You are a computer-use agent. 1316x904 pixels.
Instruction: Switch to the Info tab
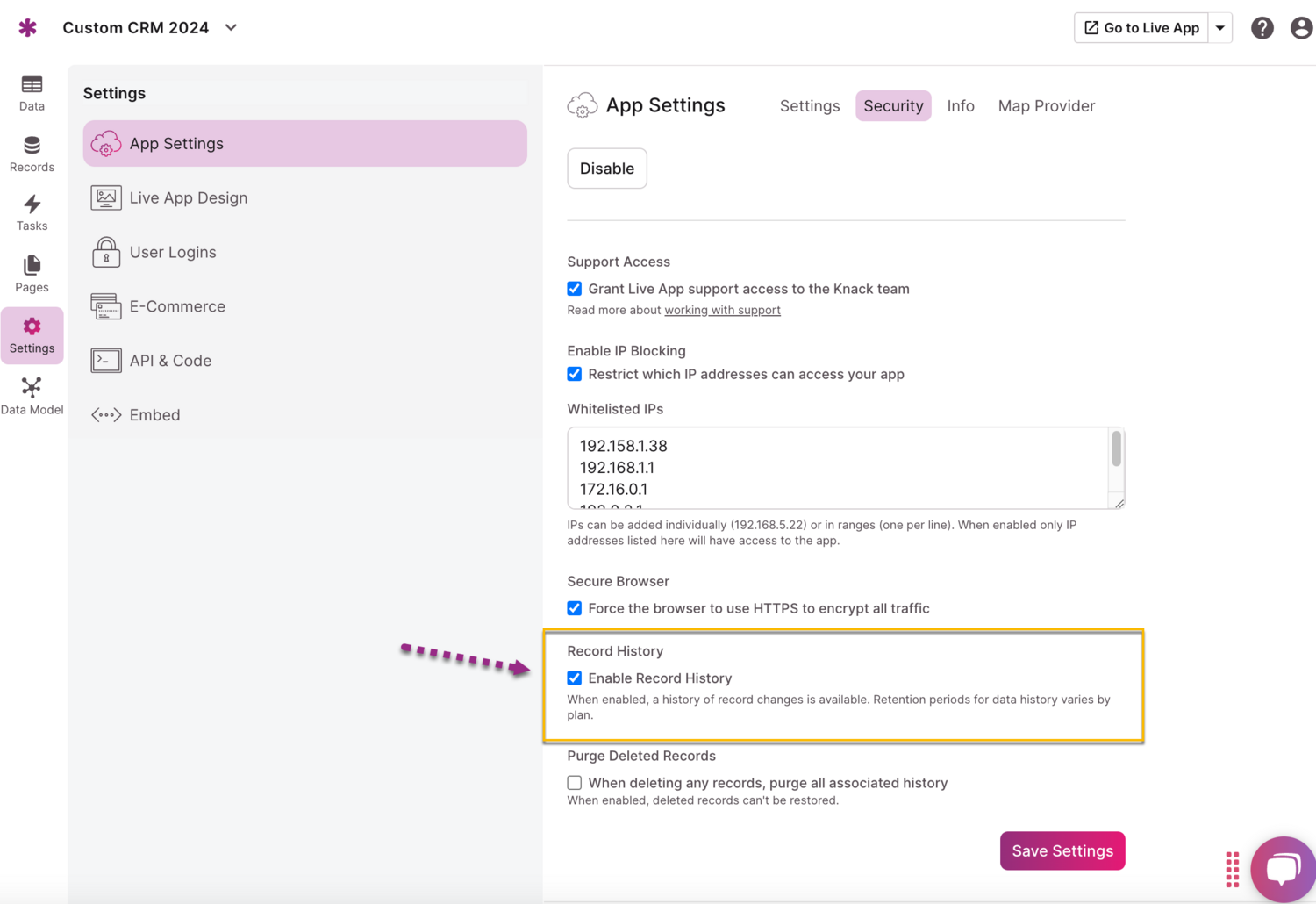coord(960,106)
